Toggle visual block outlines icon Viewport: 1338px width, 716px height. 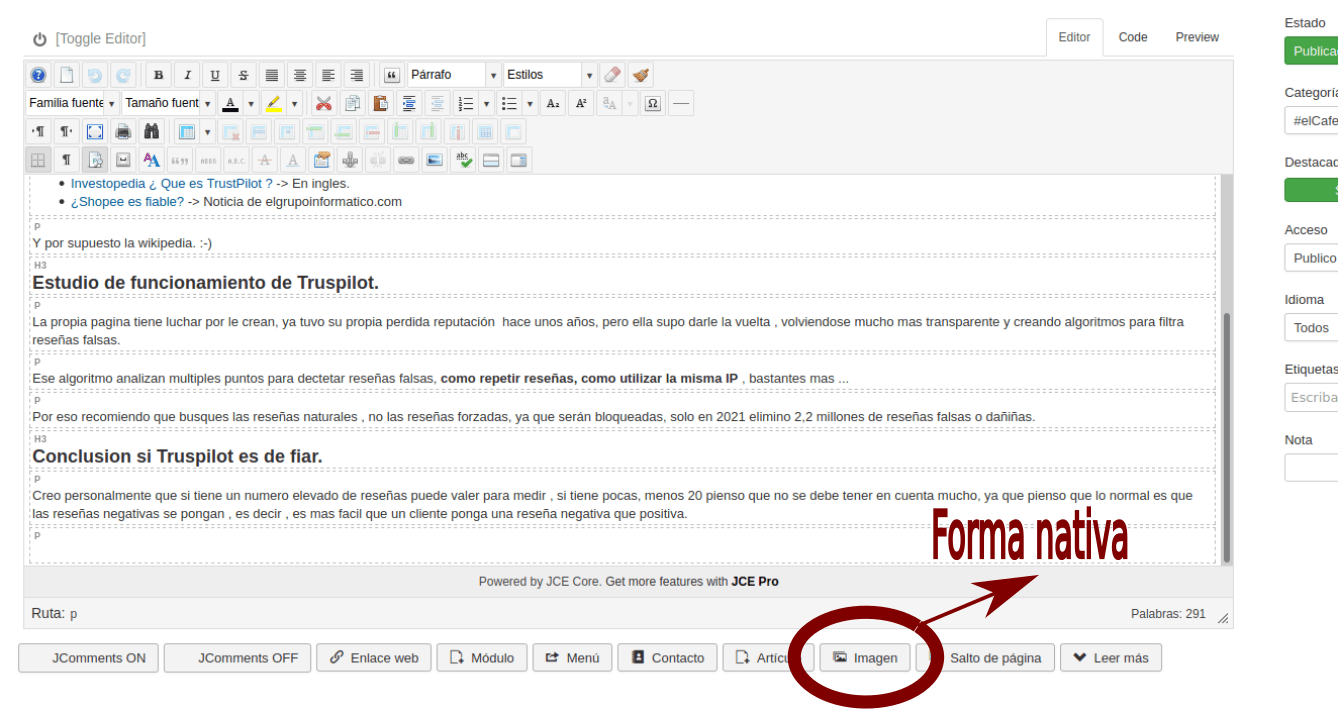[x=38, y=159]
